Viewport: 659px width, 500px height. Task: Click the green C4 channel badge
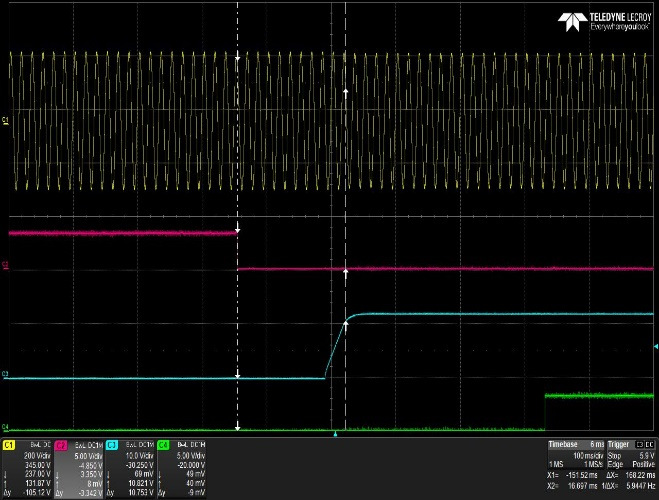[162, 443]
